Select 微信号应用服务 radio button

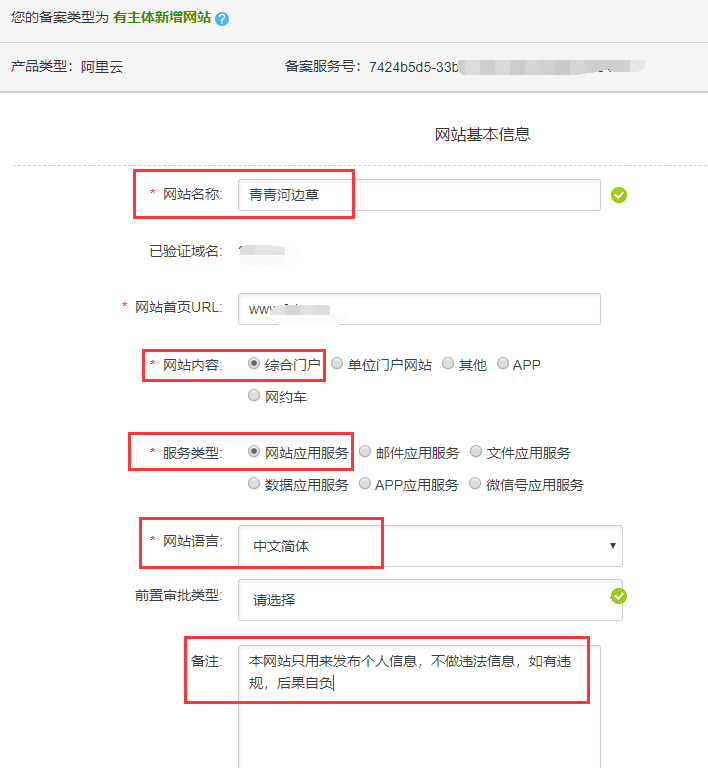pos(476,484)
